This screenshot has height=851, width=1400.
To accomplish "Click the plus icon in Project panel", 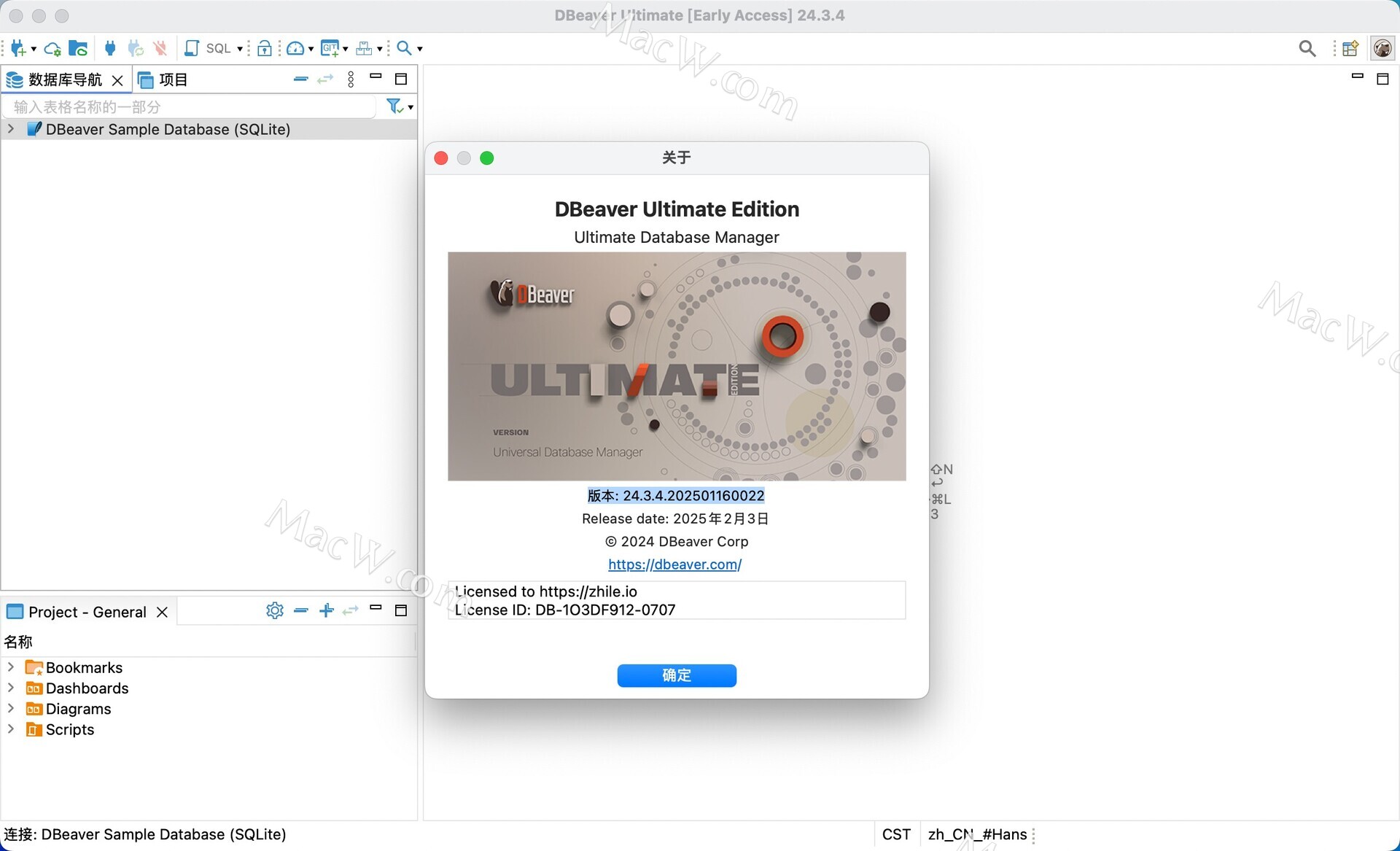I will pos(326,610).
